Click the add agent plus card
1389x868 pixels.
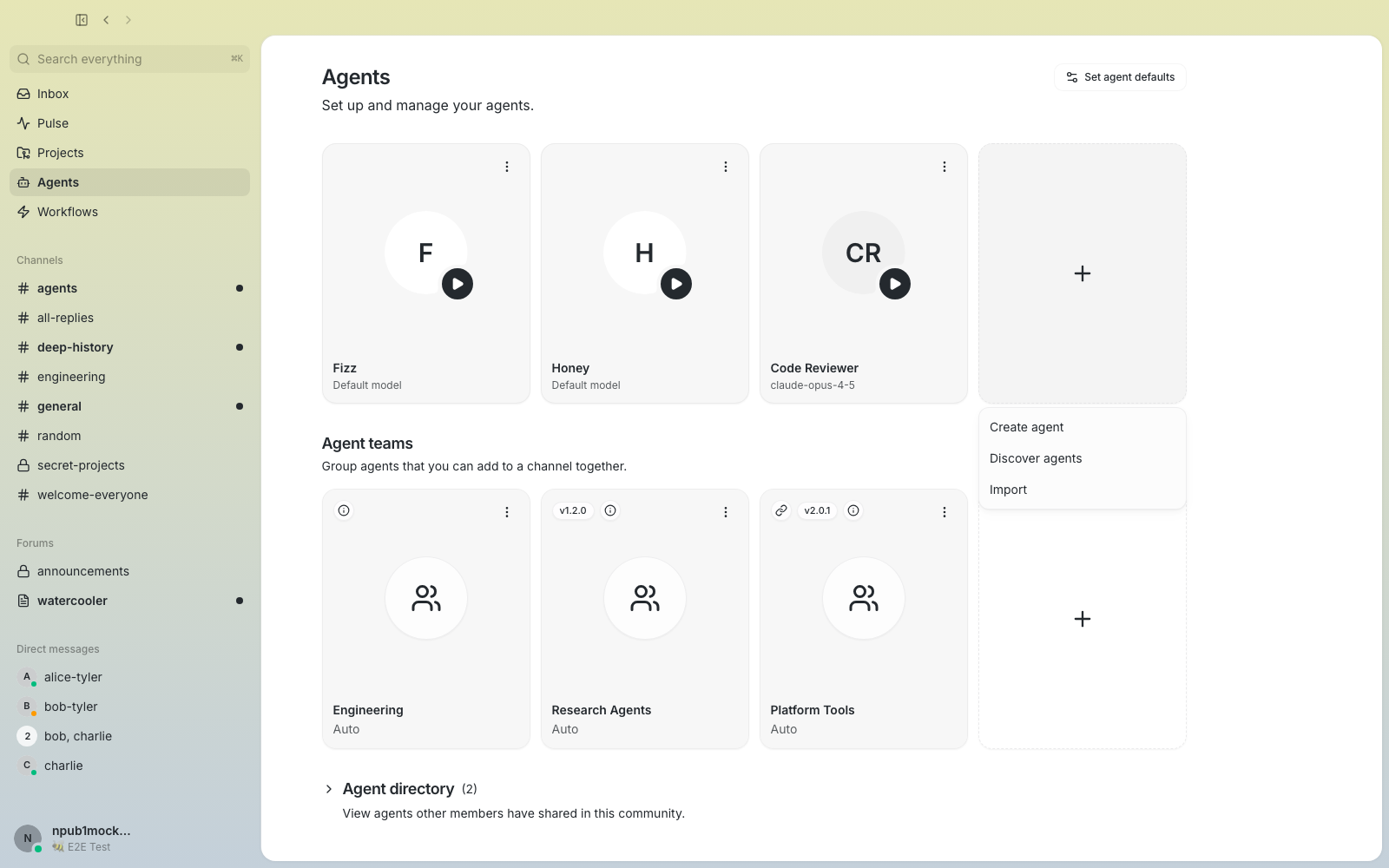[x=1083, y=273]
